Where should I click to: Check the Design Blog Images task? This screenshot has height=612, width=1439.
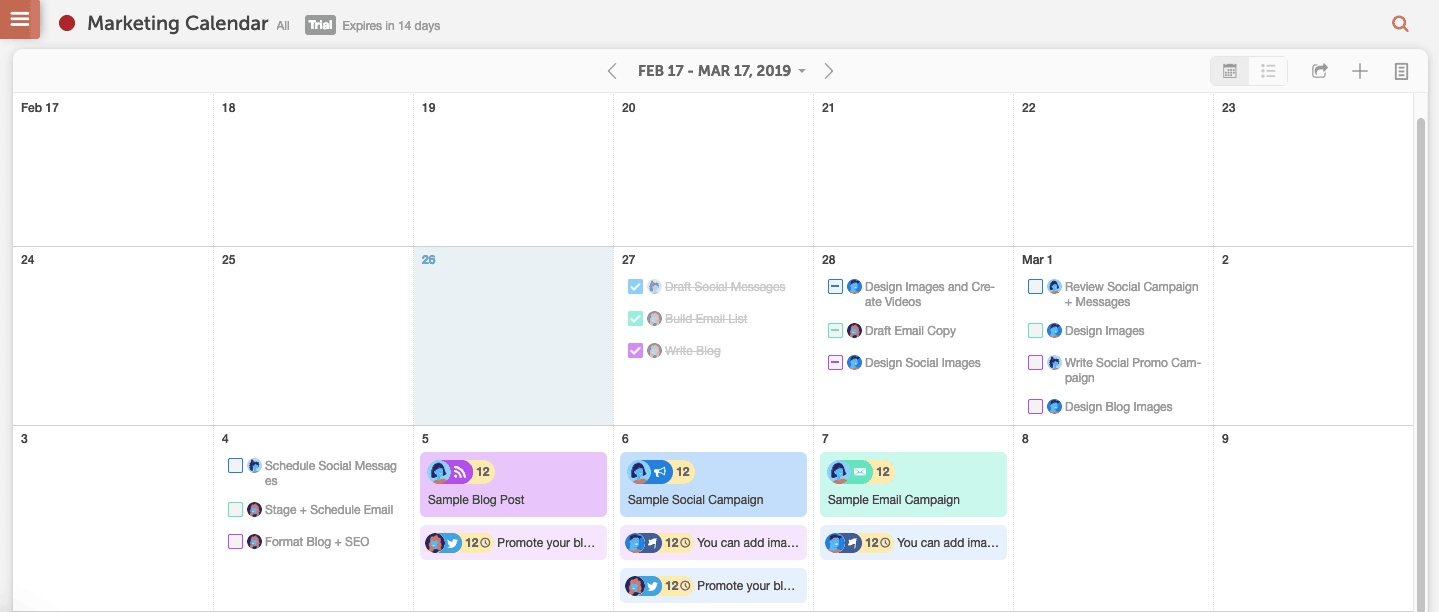point(1035,407)
